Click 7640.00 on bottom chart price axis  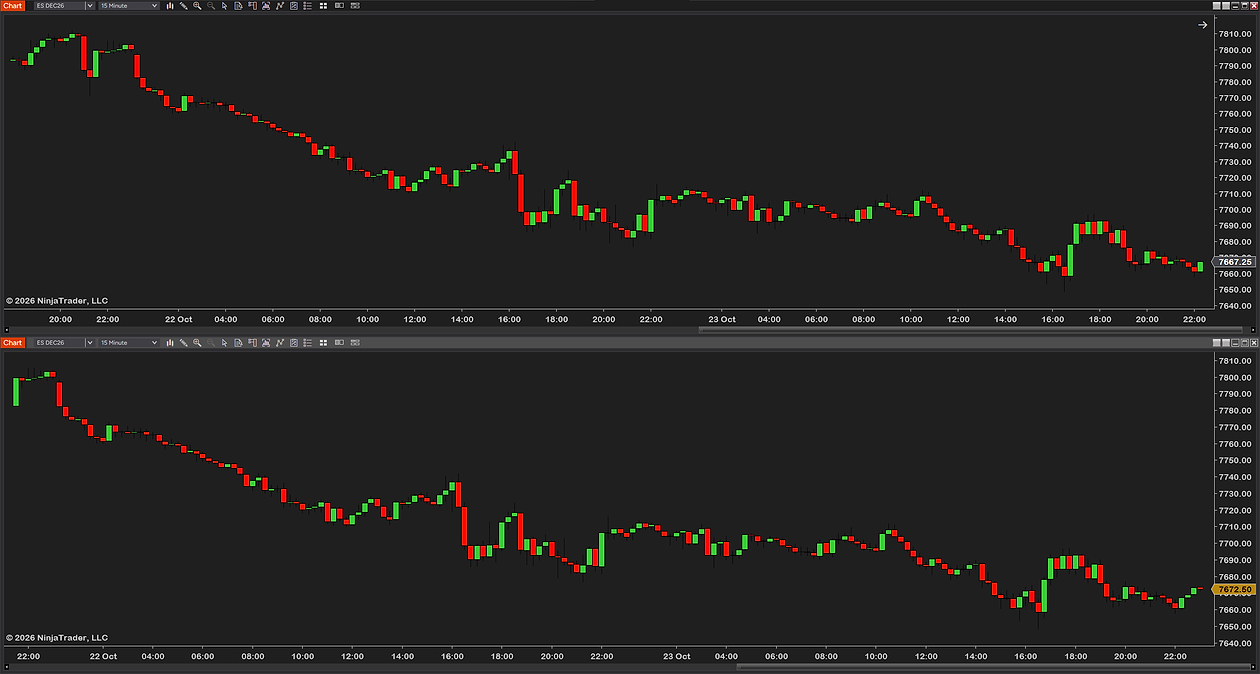[x=1235, y=643]
